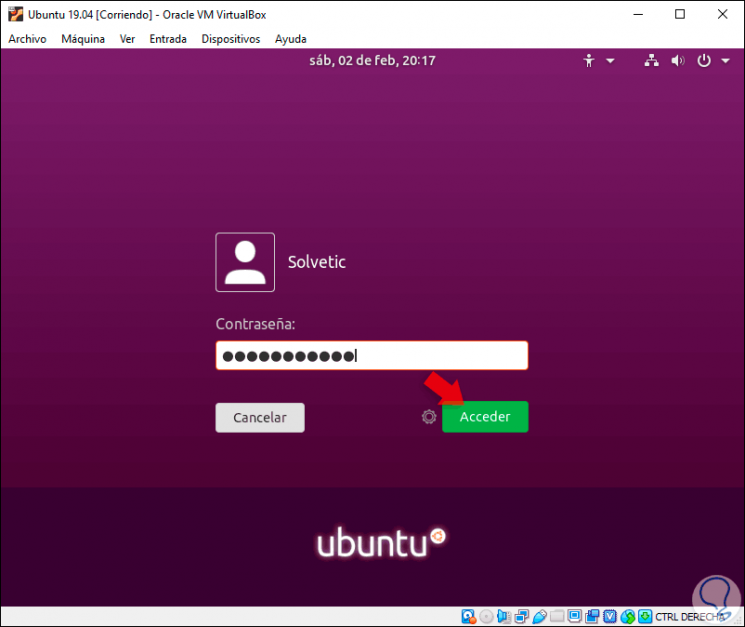Open the Entrada menu
745x627 pixels.
[x=168, y=39]
